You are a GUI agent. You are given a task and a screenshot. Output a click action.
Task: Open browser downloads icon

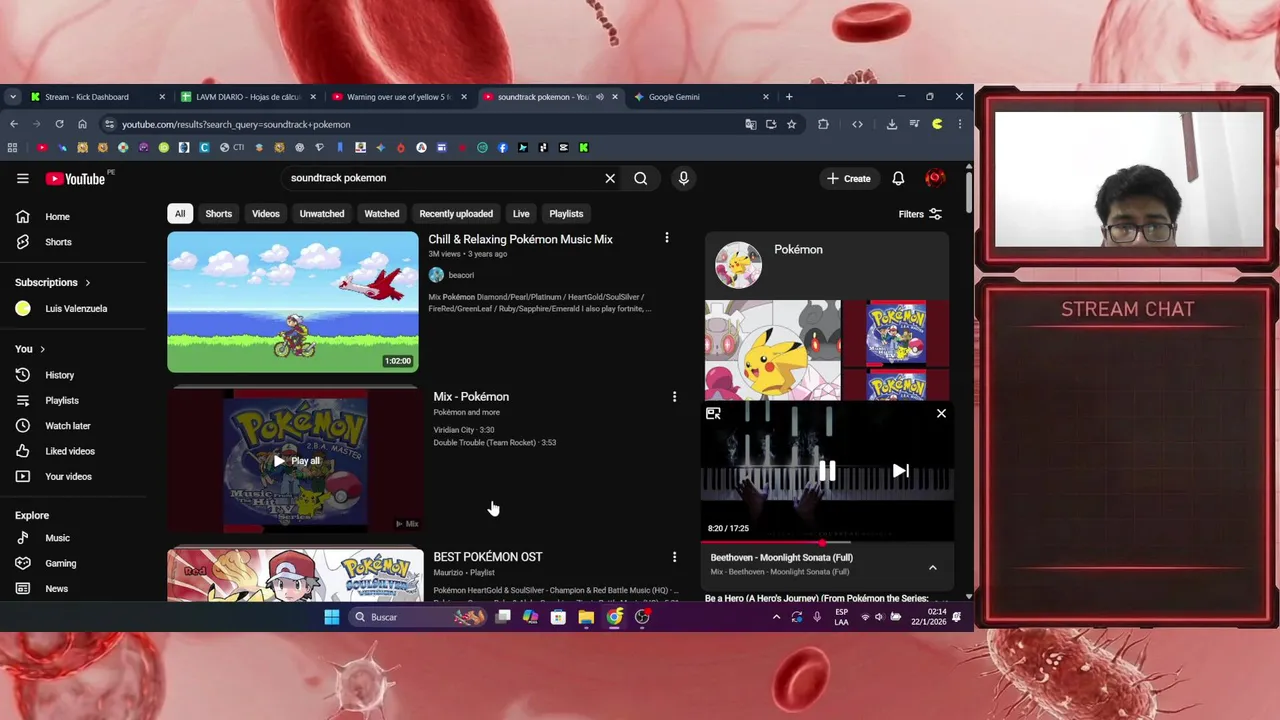pos(891,124)
